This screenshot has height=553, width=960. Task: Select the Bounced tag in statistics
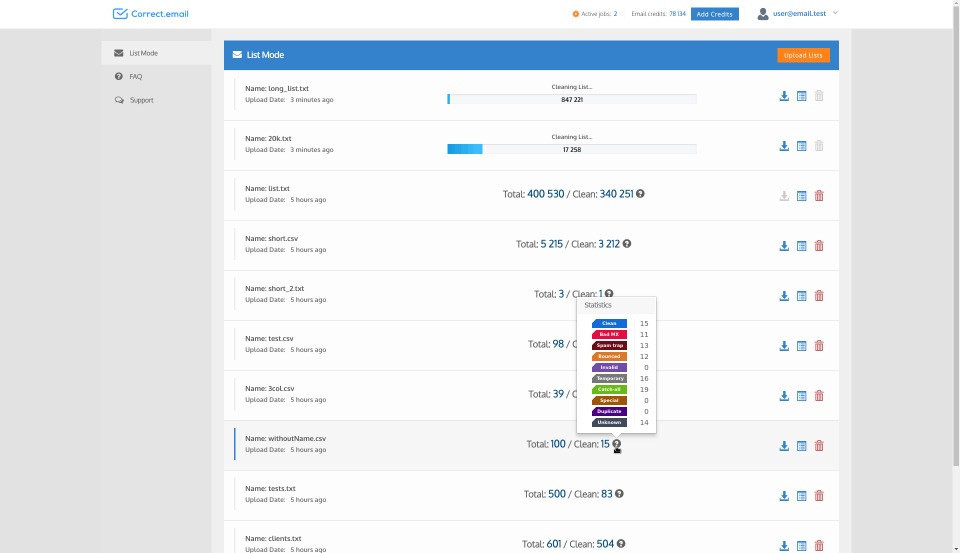609,356
